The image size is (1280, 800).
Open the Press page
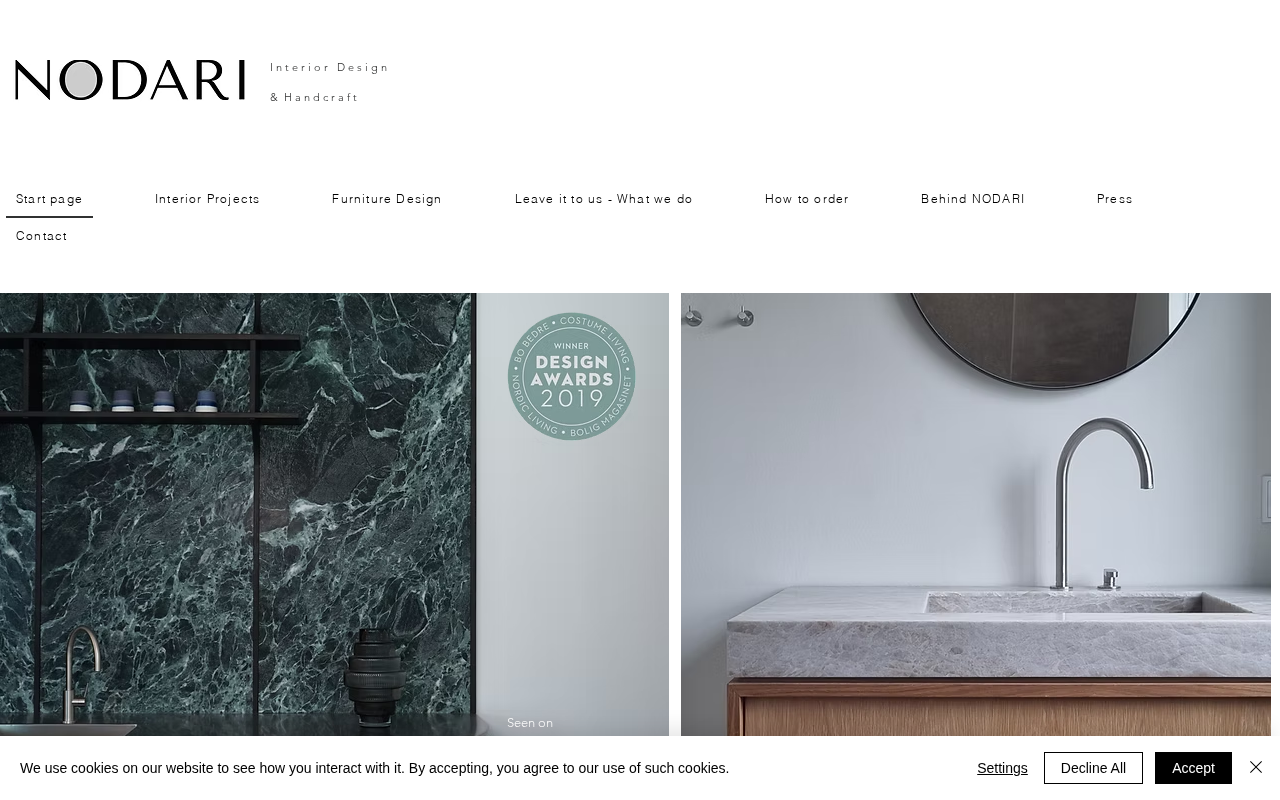(x=1115, y=199)
